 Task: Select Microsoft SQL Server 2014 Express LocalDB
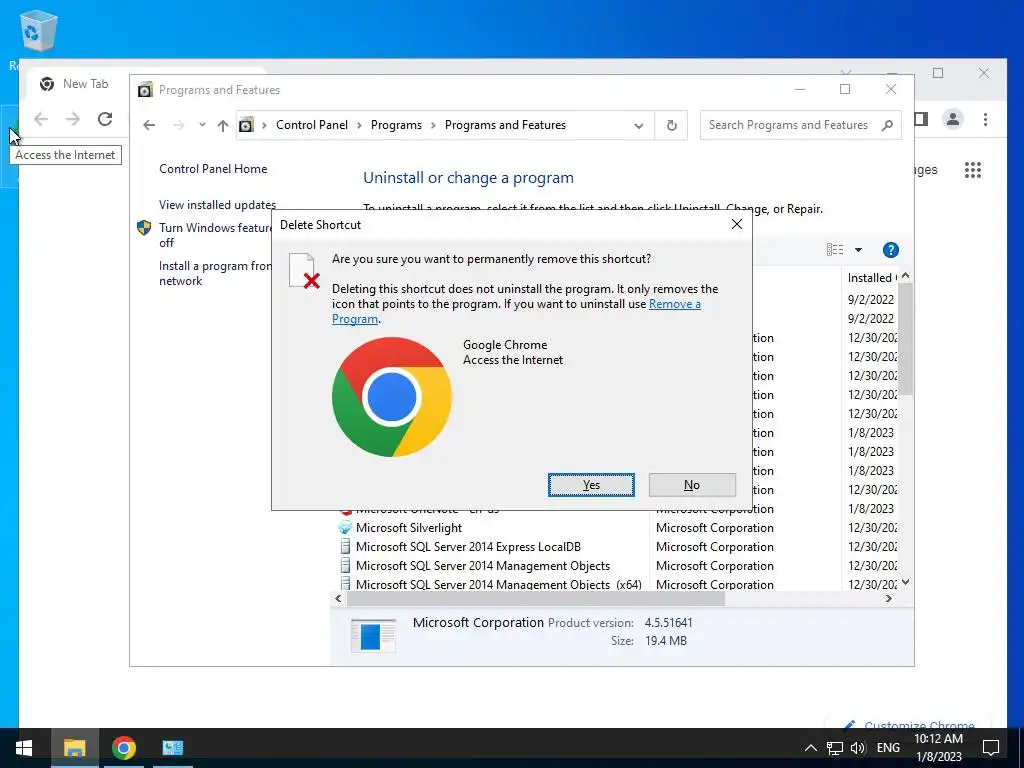point(468,547)
